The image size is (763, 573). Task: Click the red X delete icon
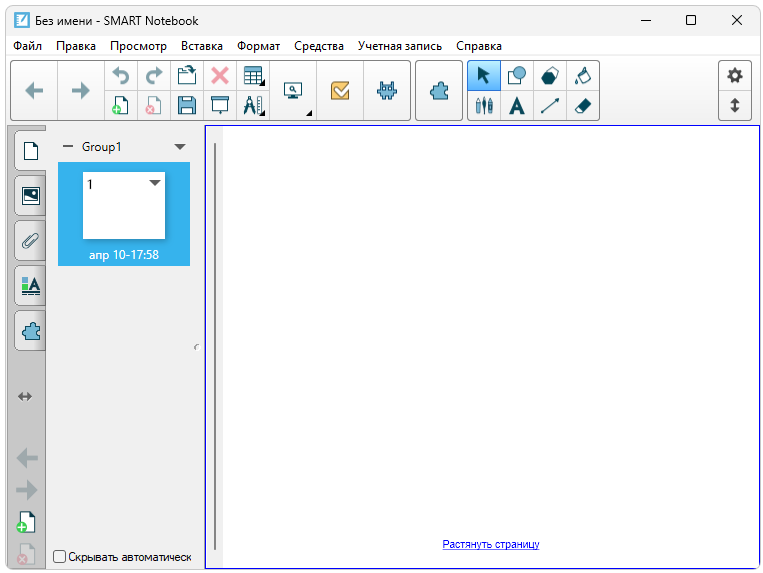220,76
